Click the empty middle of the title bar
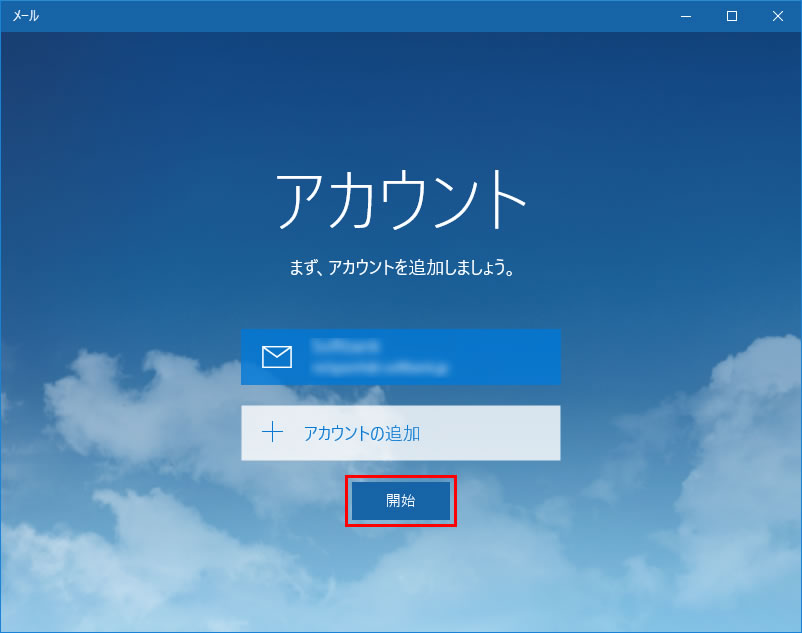This screenshot has width=802, height=633. (x=350, y=16)
